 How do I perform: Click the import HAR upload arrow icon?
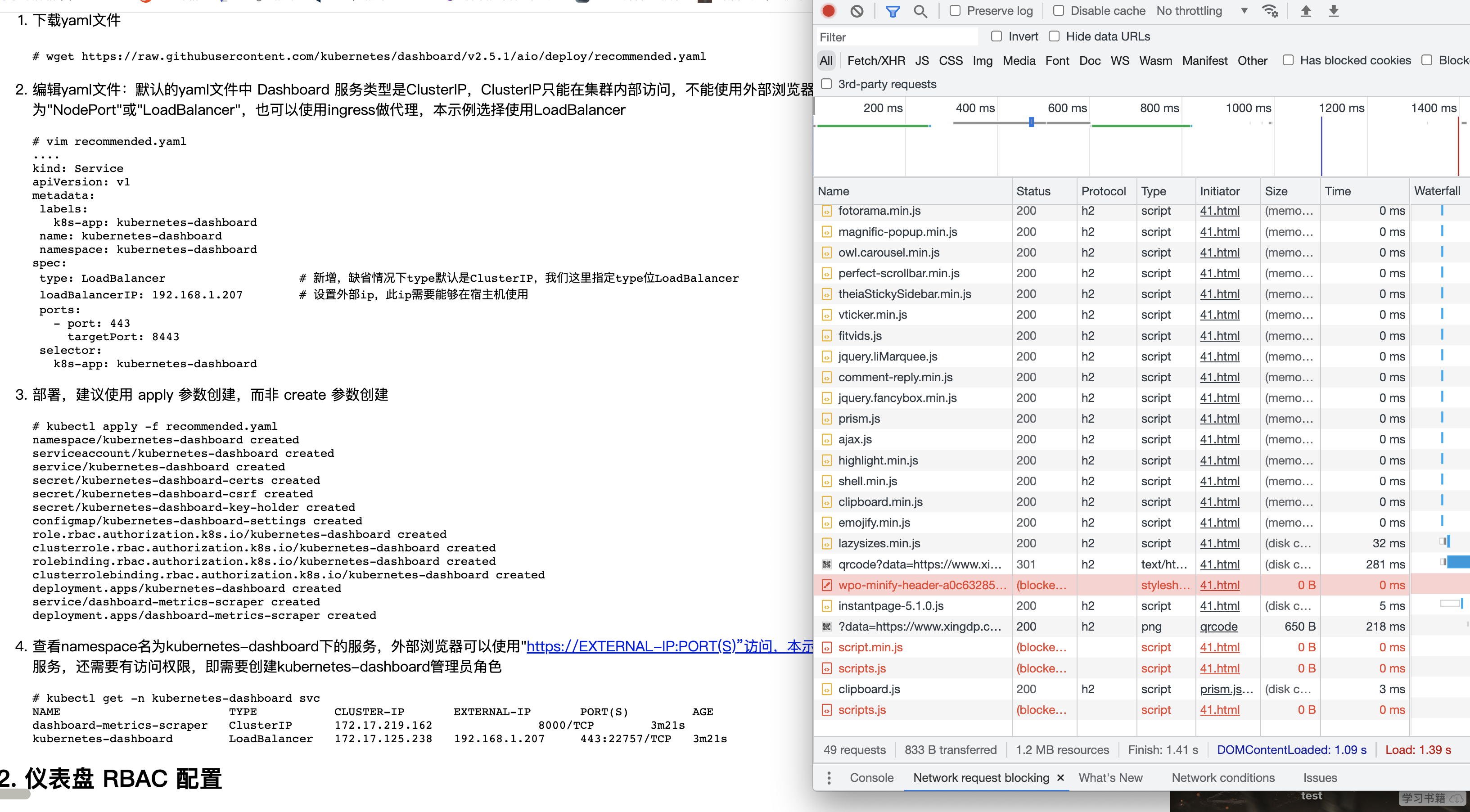(1306, 11)
